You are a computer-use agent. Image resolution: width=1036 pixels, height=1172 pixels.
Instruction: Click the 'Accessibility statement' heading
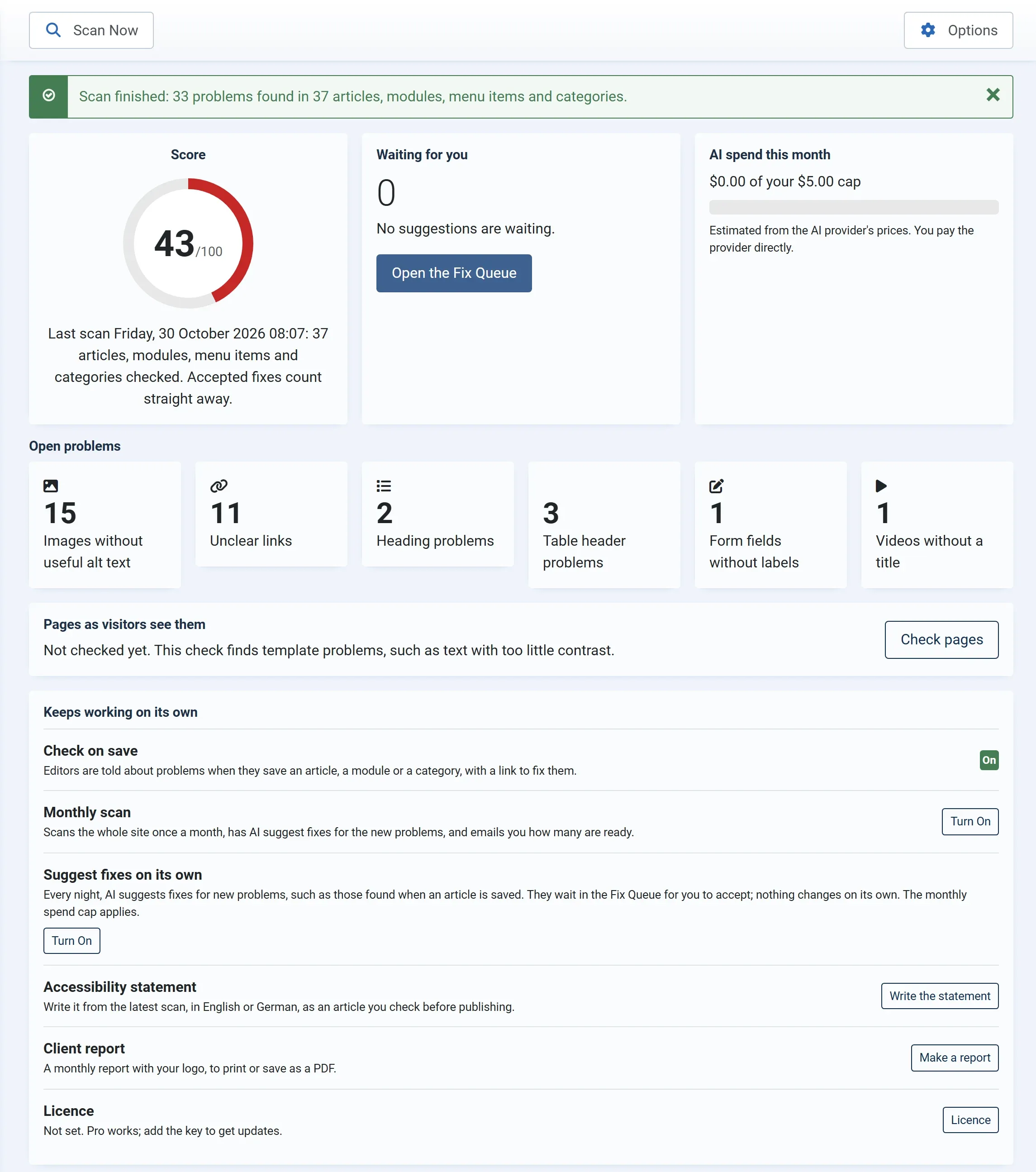tap(119, 987)
